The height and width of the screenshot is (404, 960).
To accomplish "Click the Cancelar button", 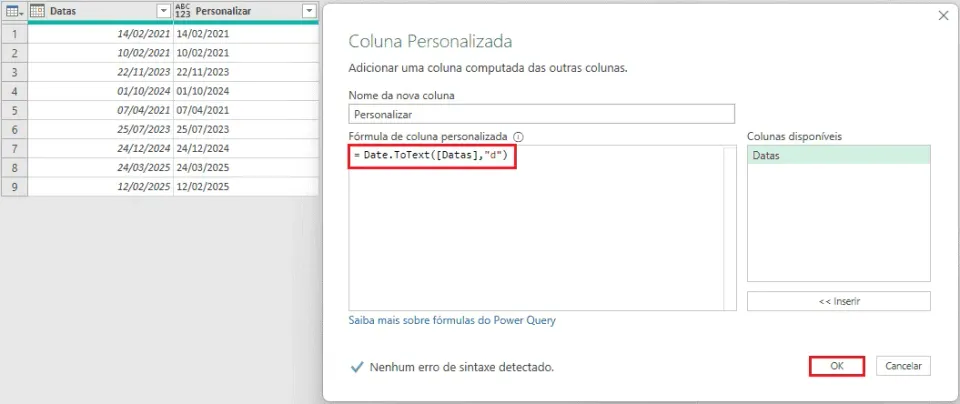I will point(903,366).
